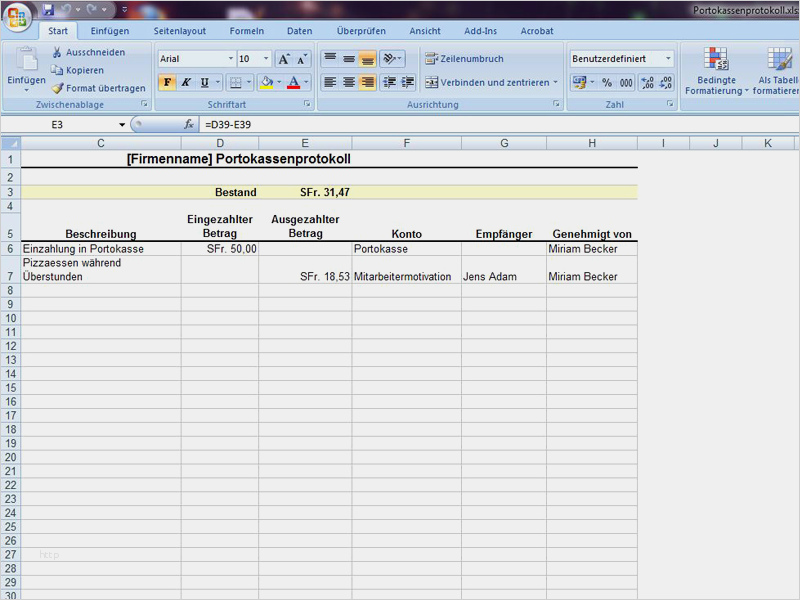Select cell containing Mitarbeitermotivation
This screenshot has width=800, height=600.
[405, 276]
